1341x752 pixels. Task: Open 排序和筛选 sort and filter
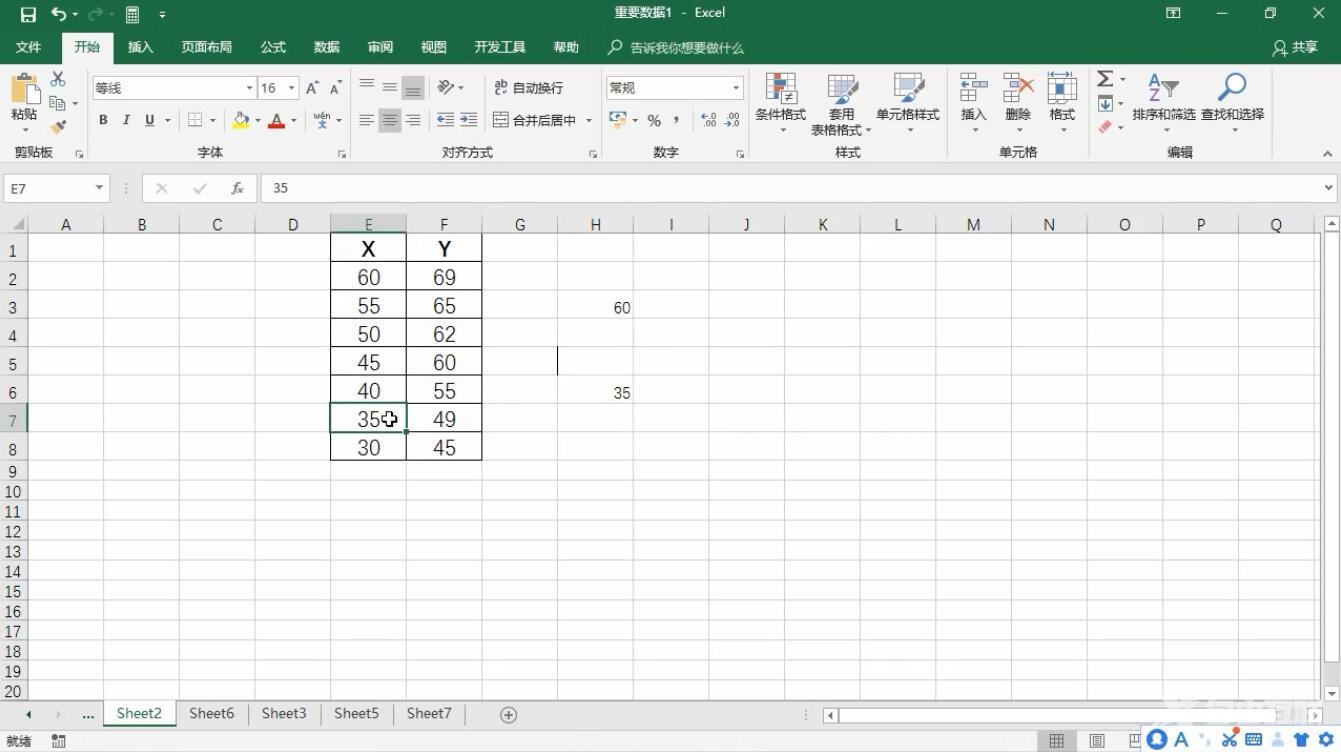(x=1164, y=103)
